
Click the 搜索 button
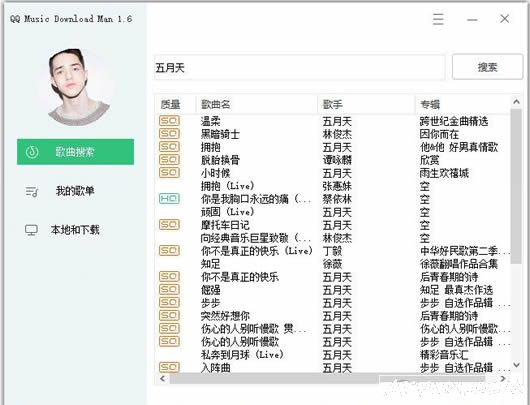(487, 67)
